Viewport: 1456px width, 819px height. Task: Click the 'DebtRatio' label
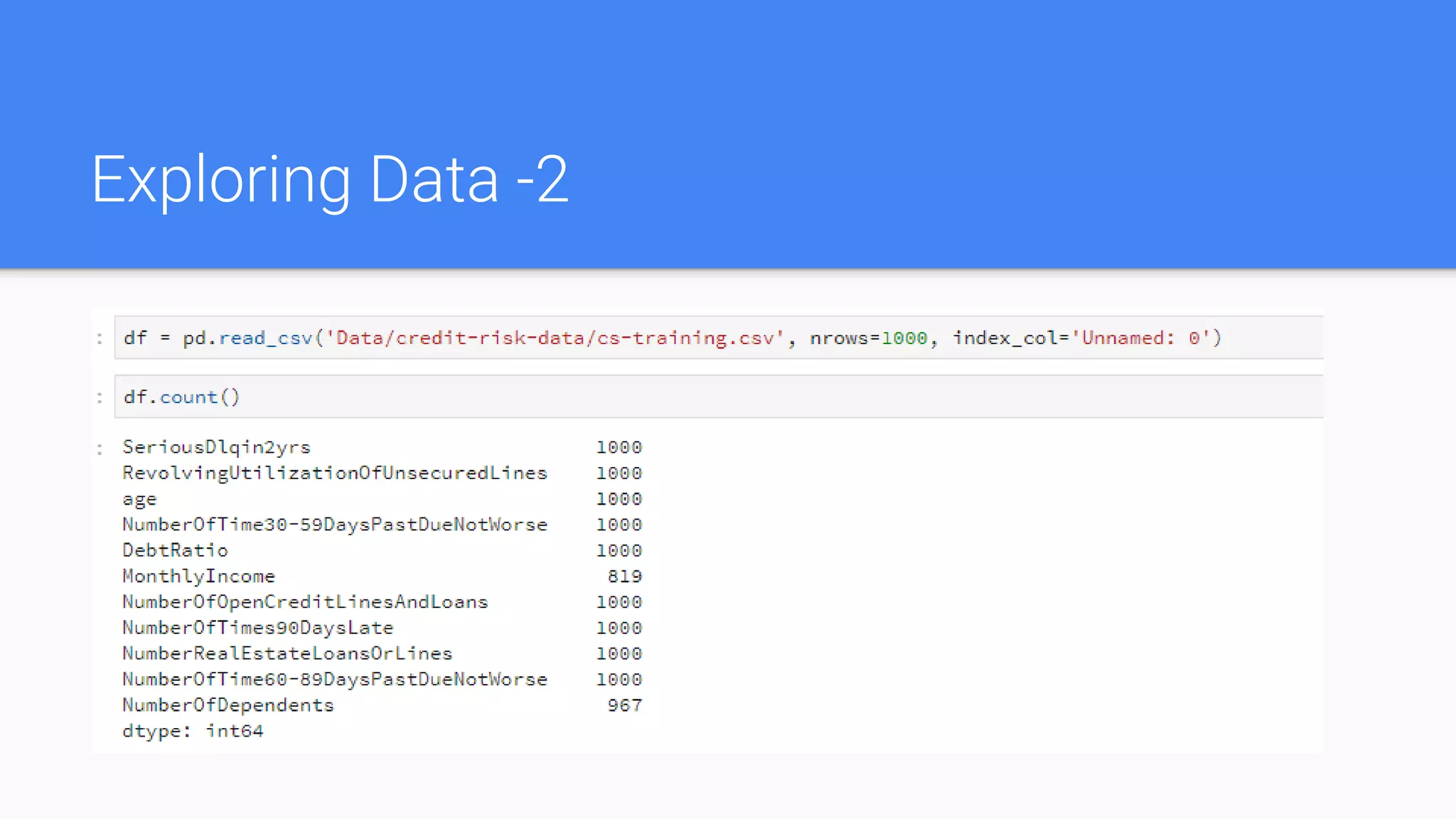pos(175,550)
